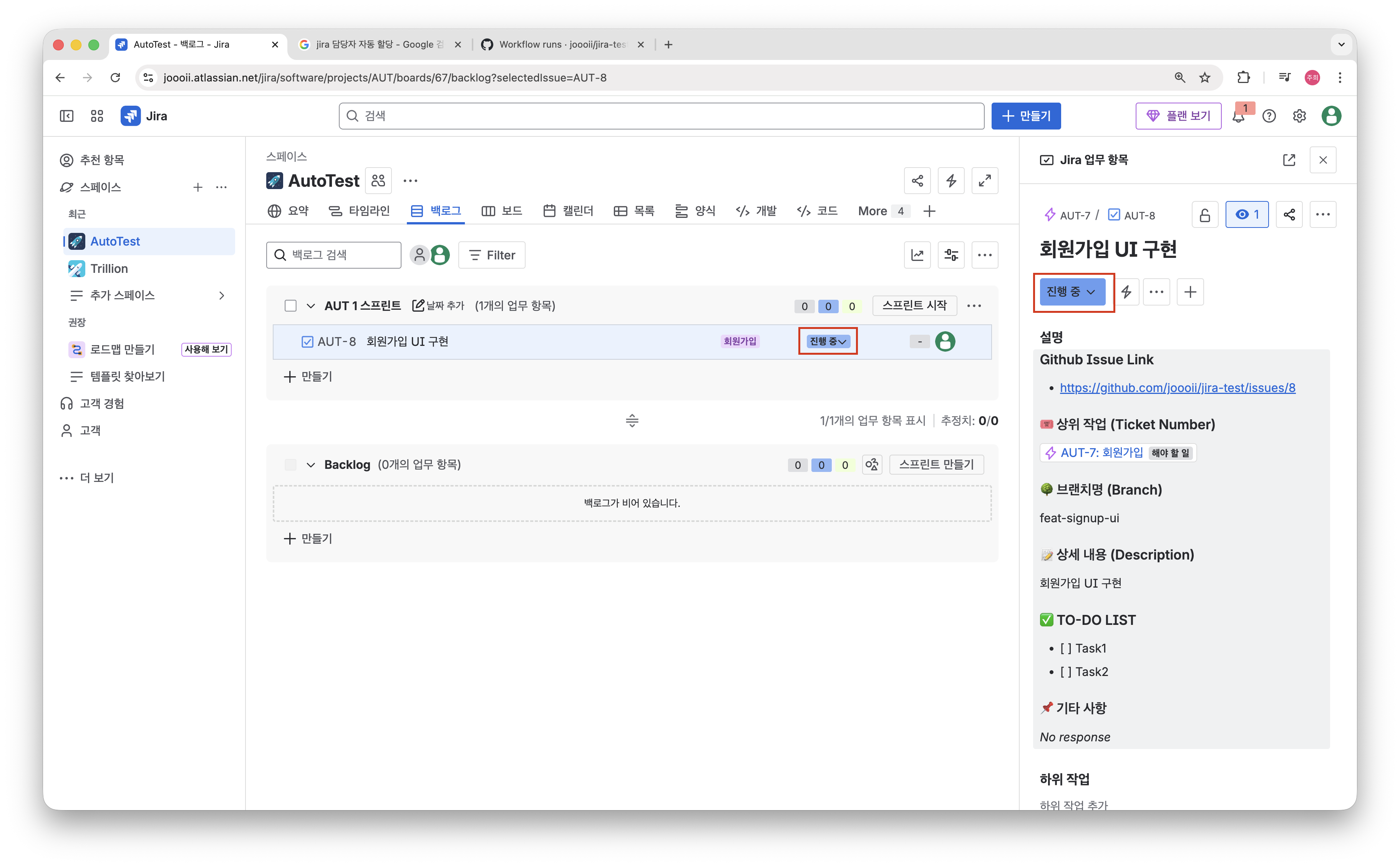Open the Jira settings gear
The height and width of the screenshot is (867, 1400).
1299,116
